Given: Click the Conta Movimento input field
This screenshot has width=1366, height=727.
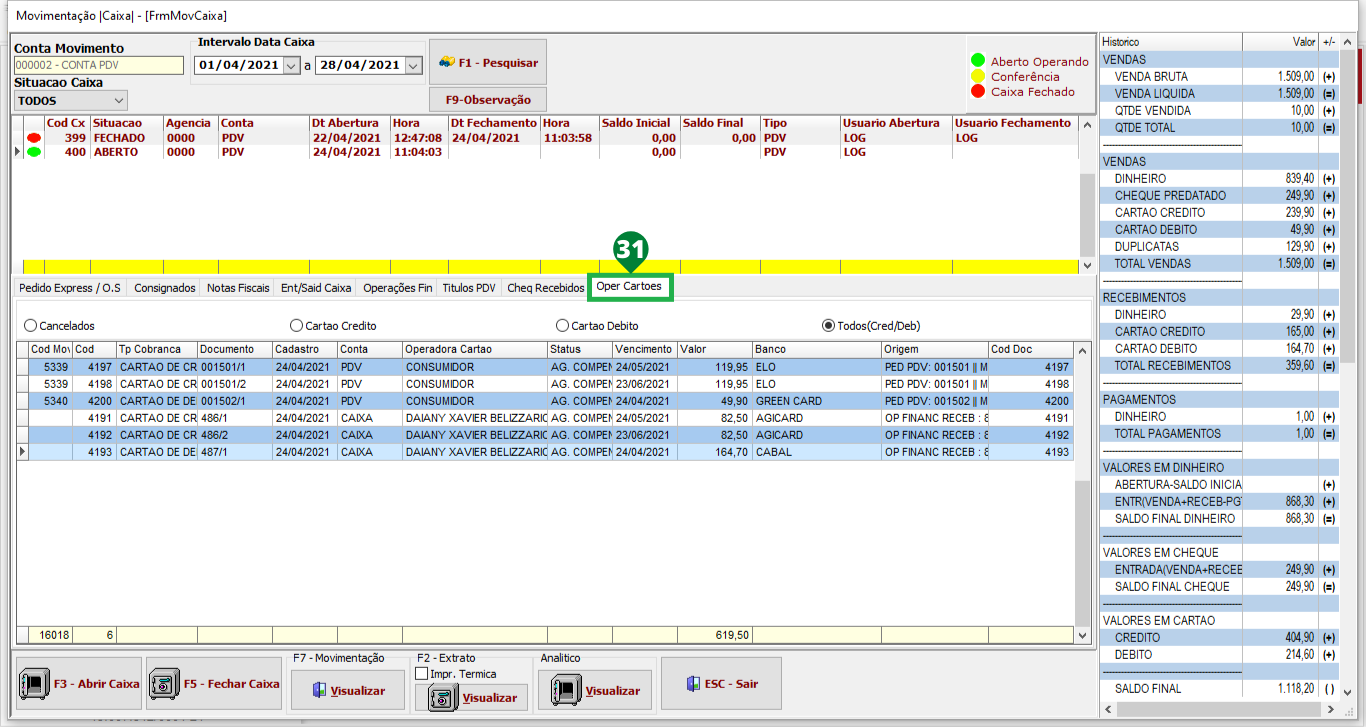Looking at the screenshot, I should point(99,65).
